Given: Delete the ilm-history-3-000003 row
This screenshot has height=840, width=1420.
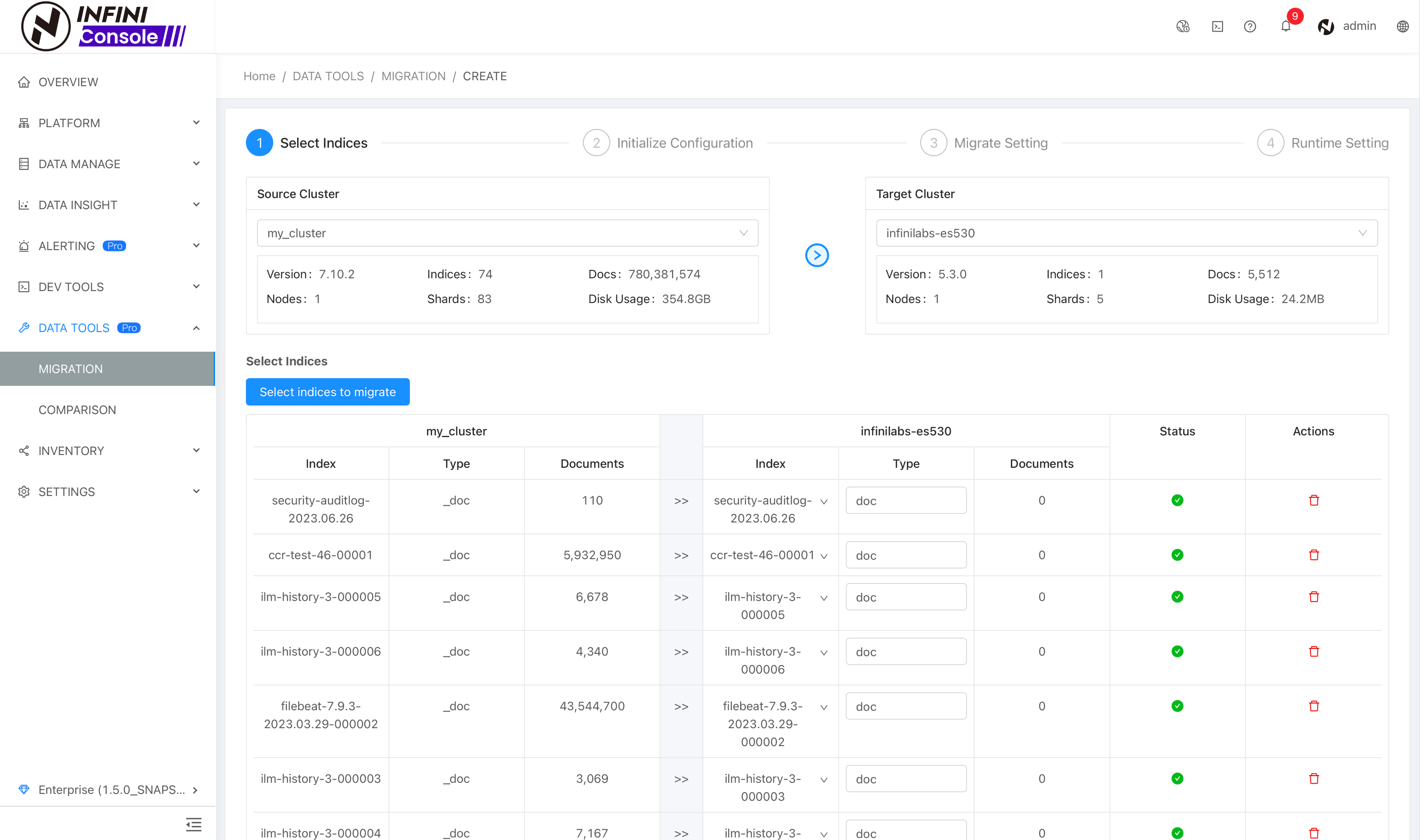Looking at the screenshot, I should [1314, 778].
